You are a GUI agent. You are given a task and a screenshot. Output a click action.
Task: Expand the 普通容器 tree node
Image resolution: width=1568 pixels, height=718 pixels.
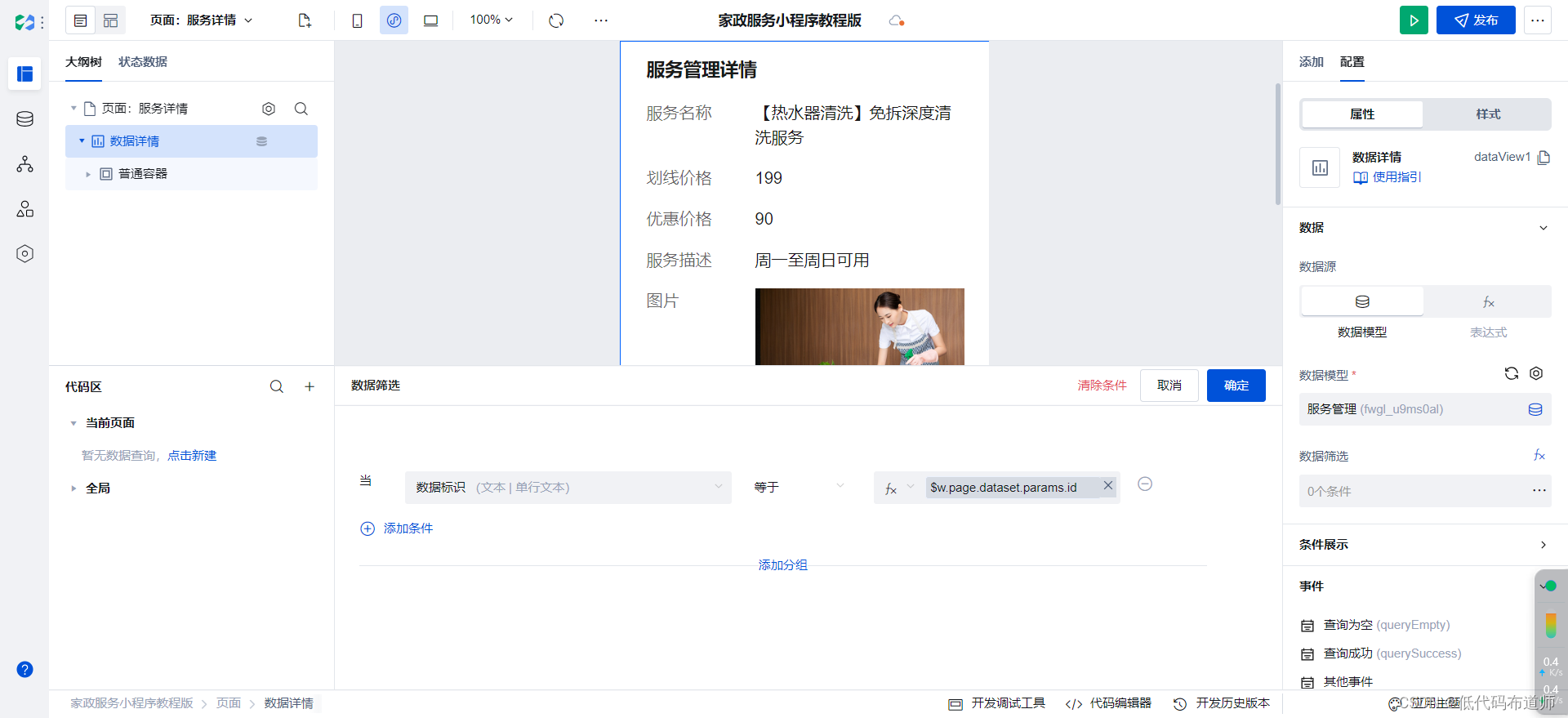click(x=88, y=174)
